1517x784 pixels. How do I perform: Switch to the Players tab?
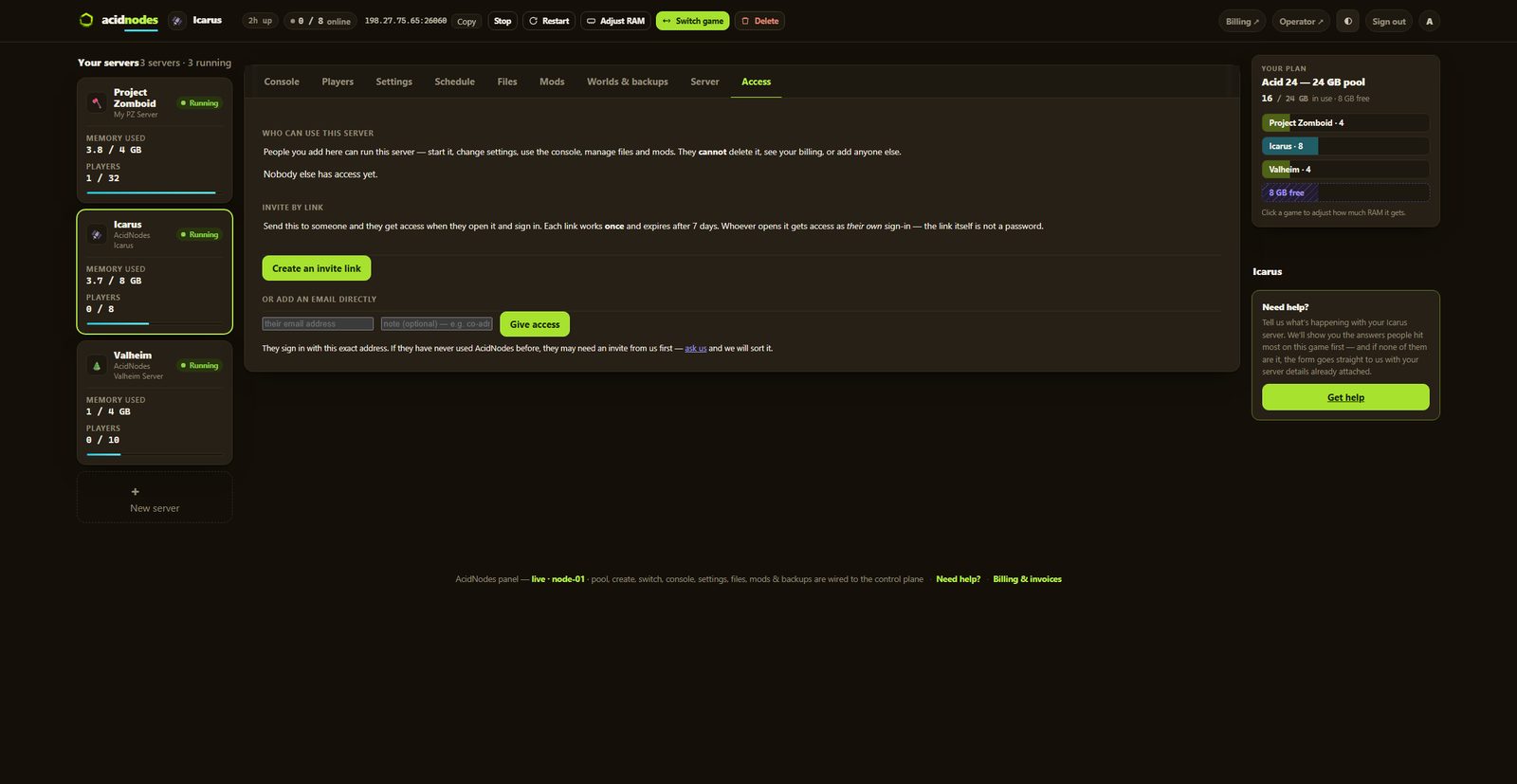[338, 82]
